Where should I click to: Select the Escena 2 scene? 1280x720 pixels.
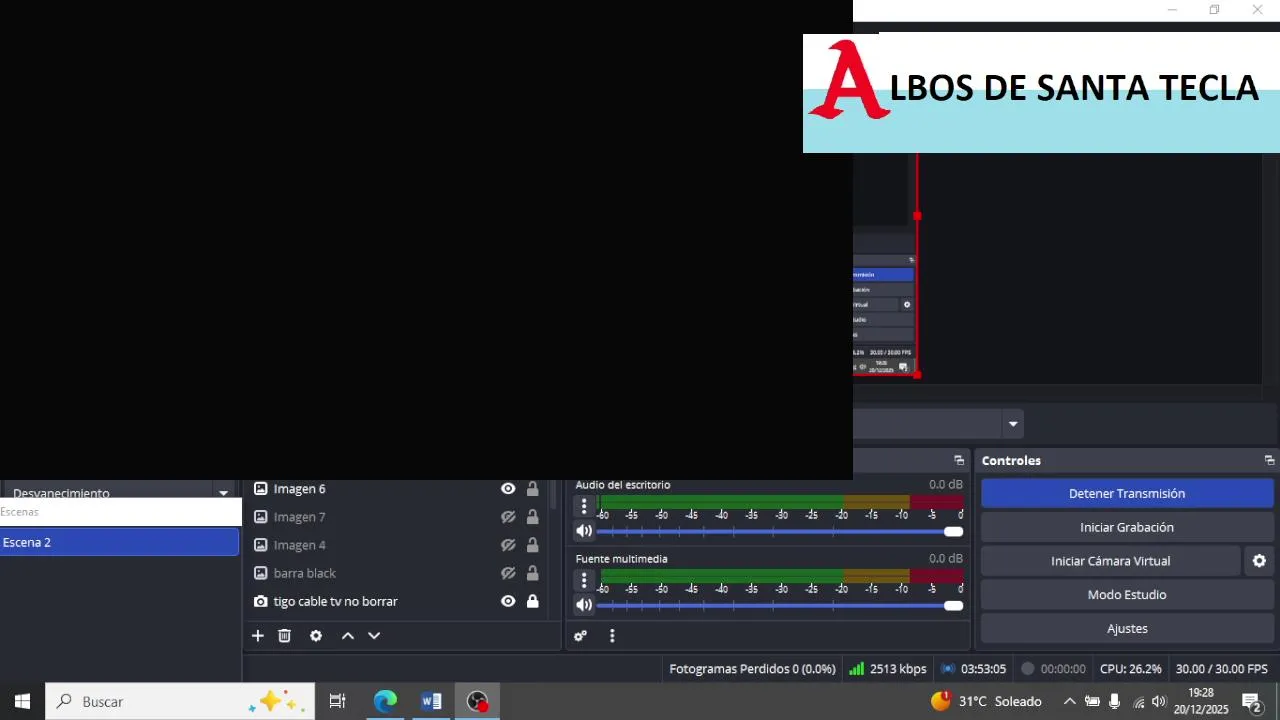[120, 542]
